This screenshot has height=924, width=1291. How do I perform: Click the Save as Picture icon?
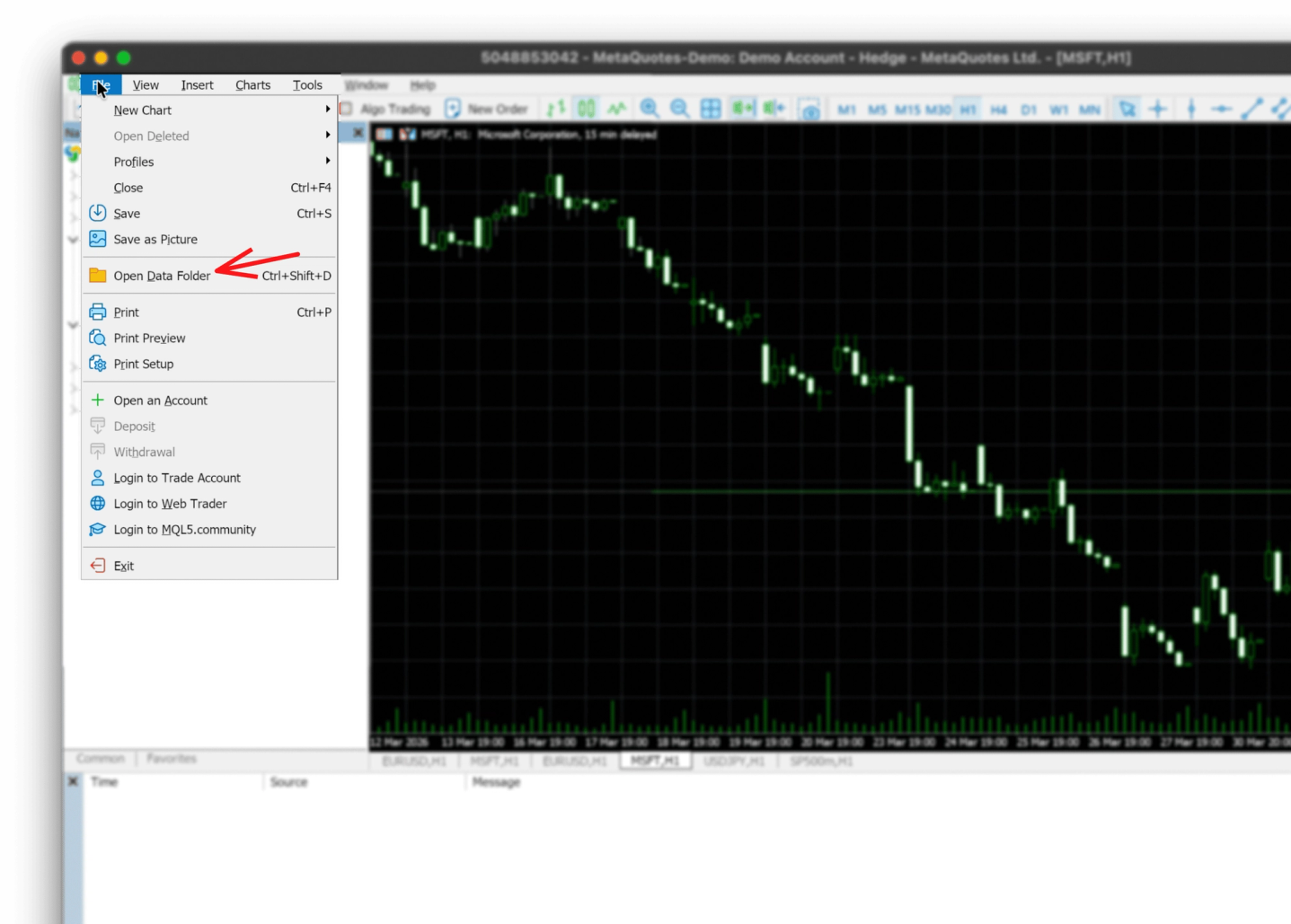pyautogui.click(x=98, y=239)
